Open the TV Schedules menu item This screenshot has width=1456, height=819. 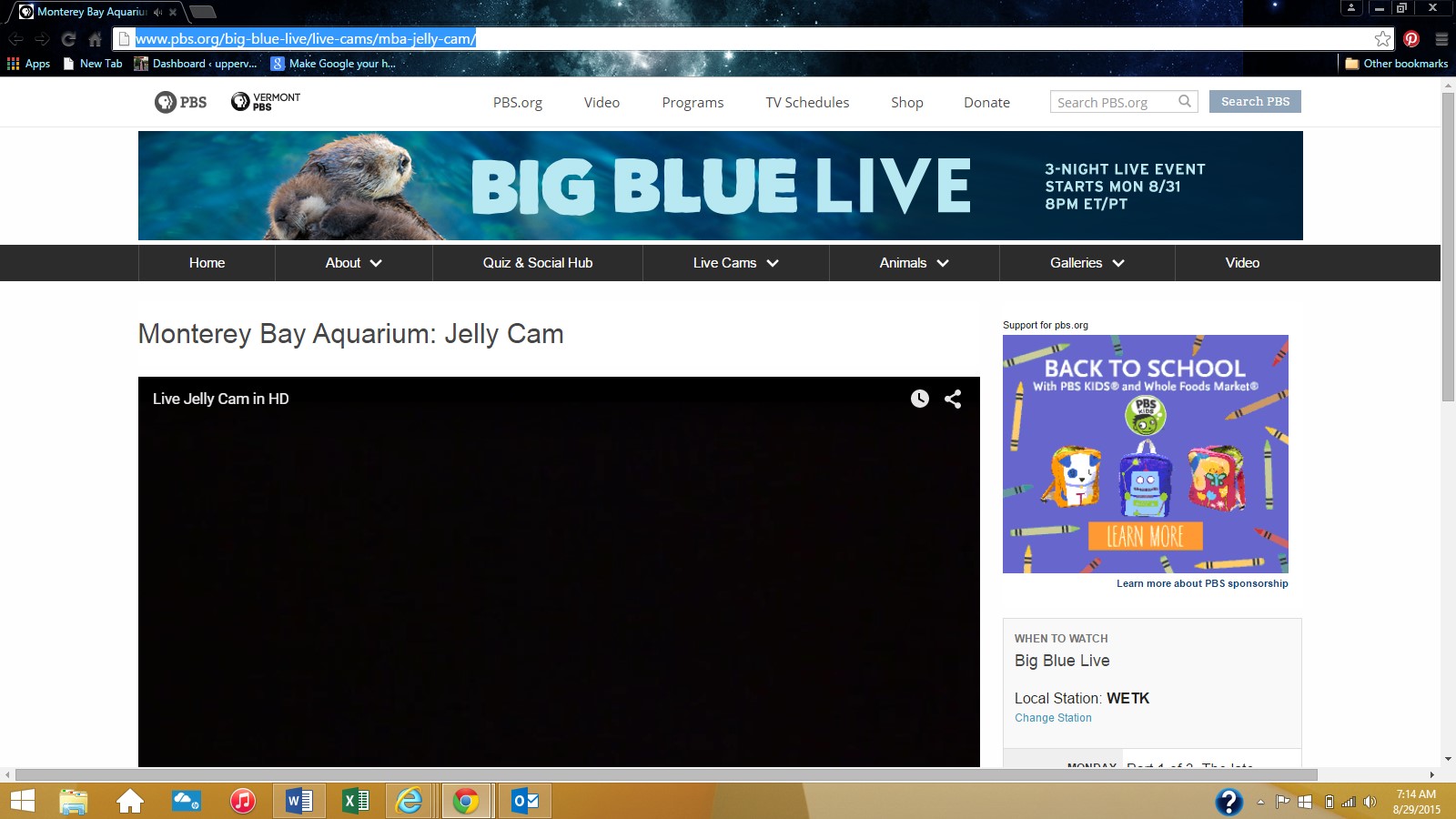pos(807,102)
